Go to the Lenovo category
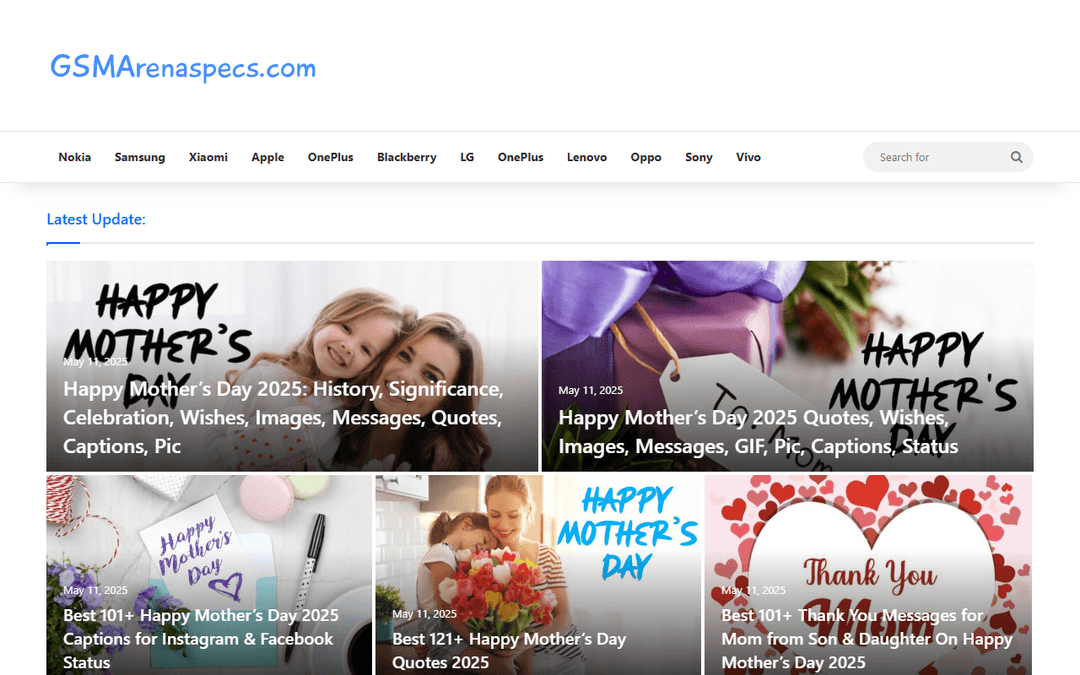The height and width of the screenshot is (675, 1080). pos(587,157)
